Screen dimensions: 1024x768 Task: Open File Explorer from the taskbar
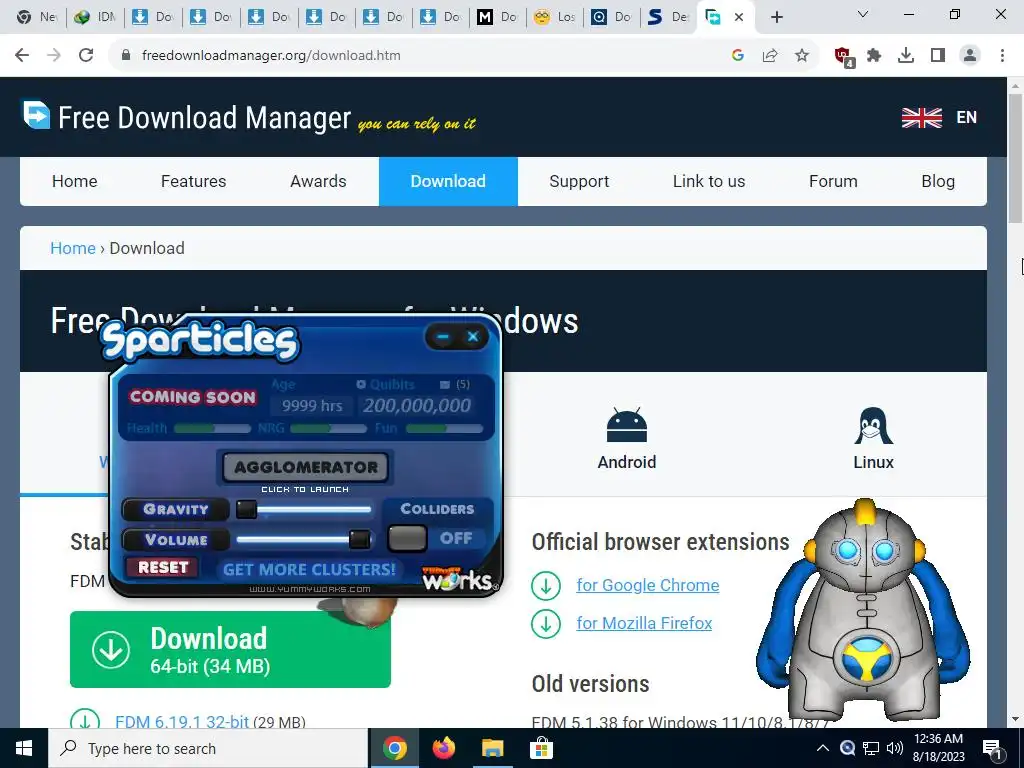pyautogui.click(x=492, y=748)
